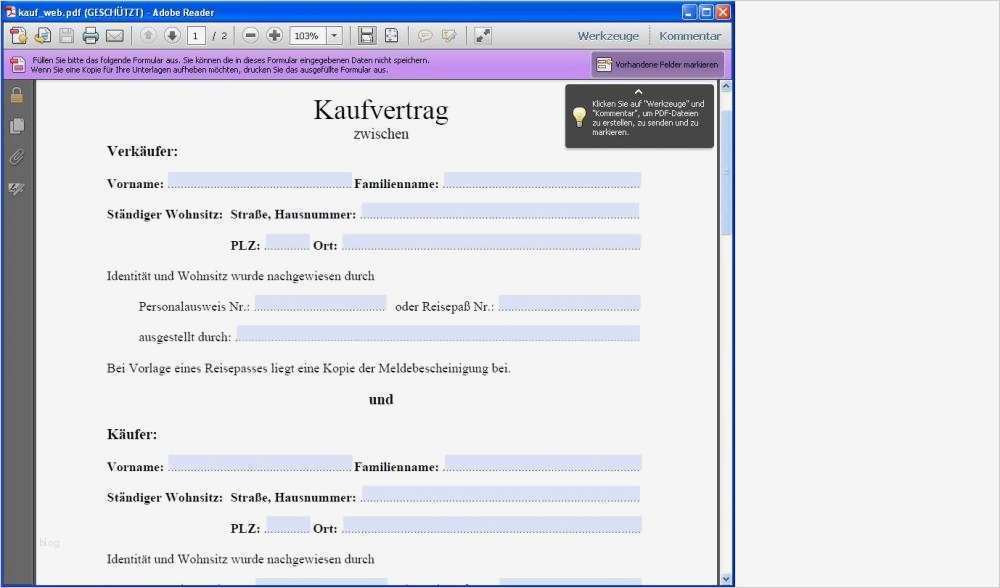Click Verkäufer Ort field
The height and width of the screenshot is (588, 1000).
[492, 242]
